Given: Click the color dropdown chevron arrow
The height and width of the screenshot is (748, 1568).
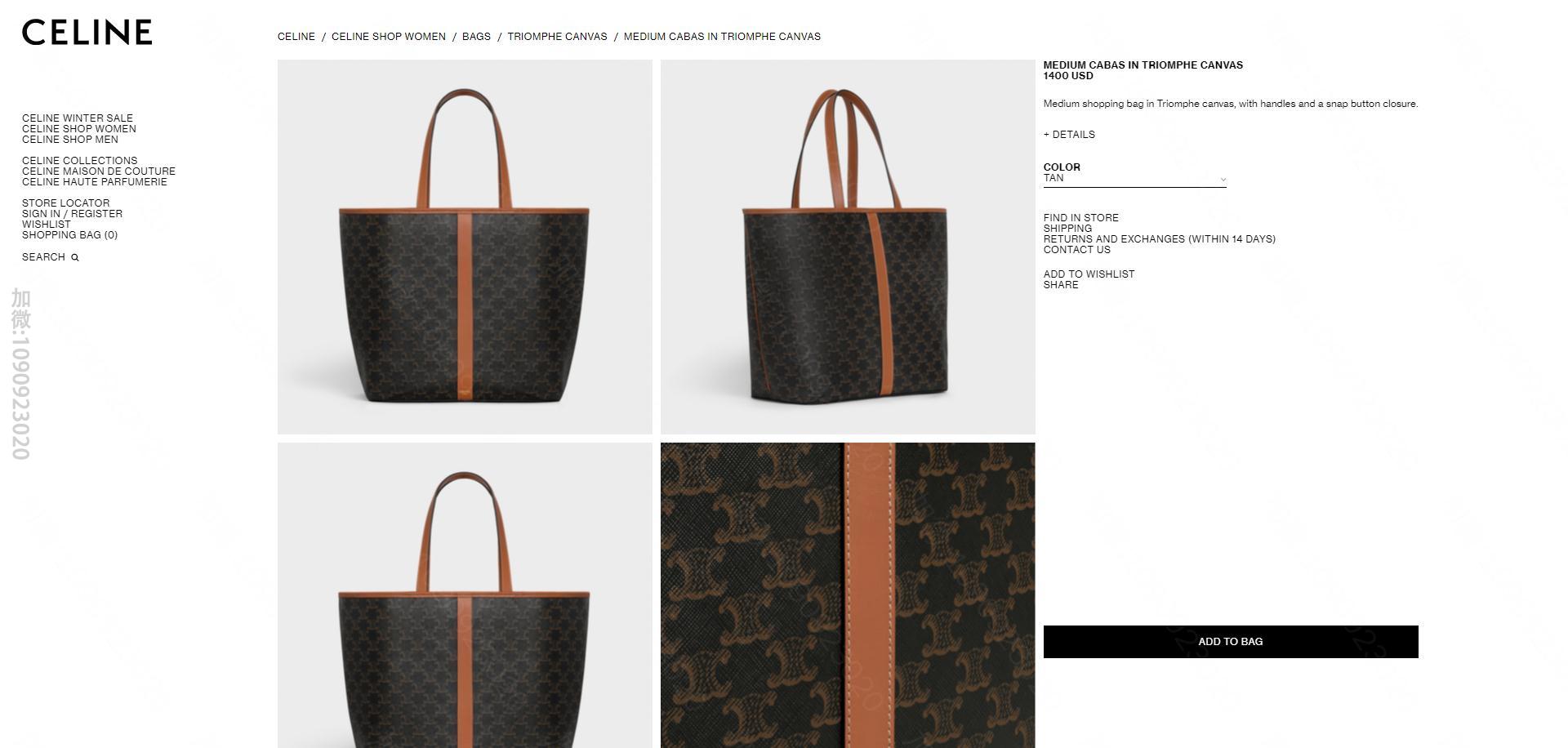Looking at the screenshot, I should pyautogui.click(x=1223, y=180).
